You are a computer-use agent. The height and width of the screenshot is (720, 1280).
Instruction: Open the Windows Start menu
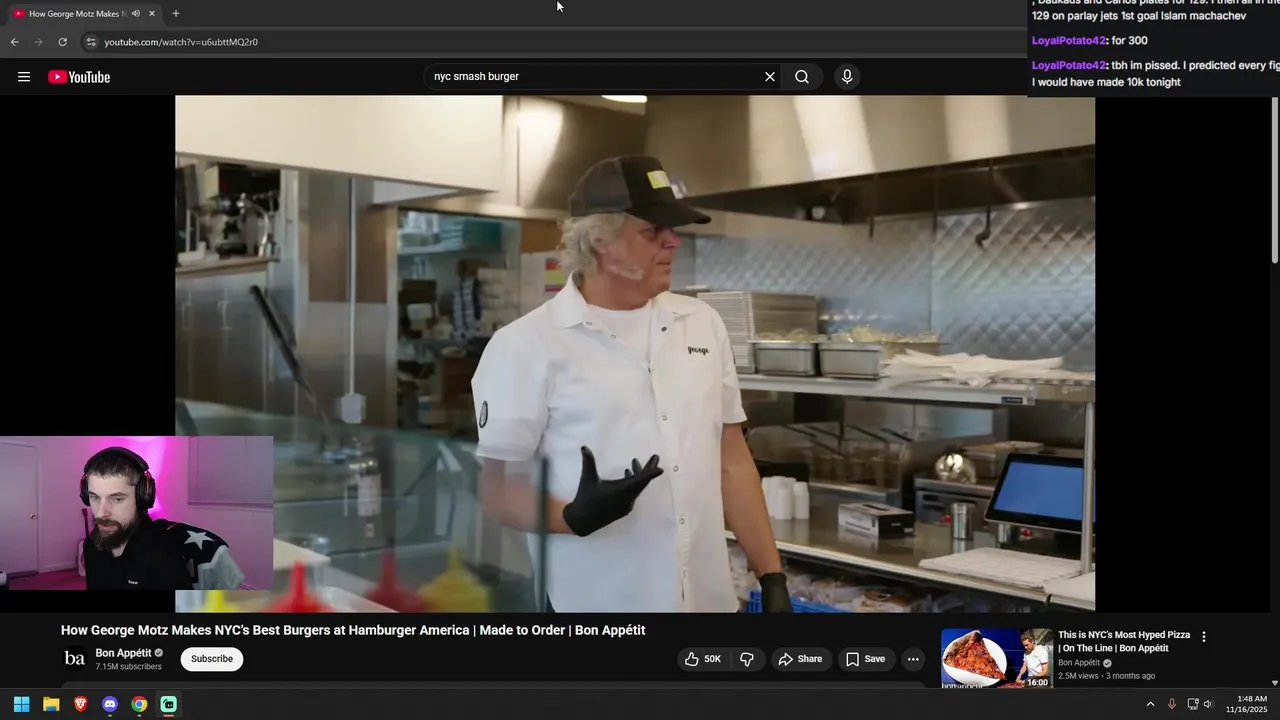tap(21, 704)
